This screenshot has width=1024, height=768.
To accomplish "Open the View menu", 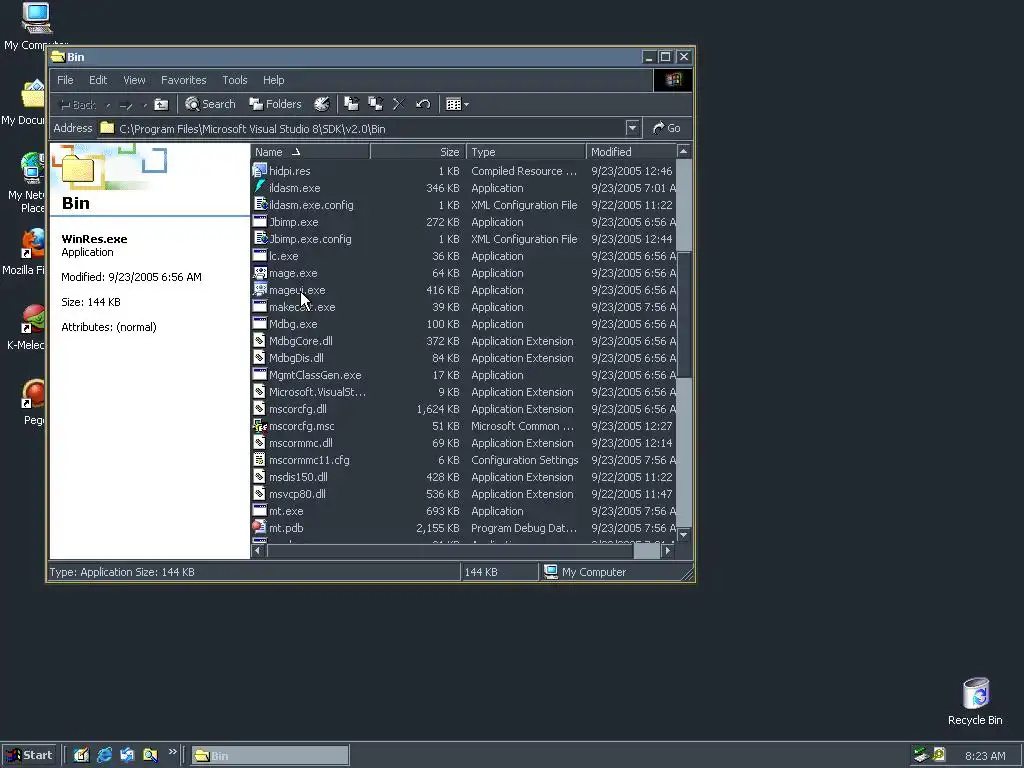I will click(135, 80).
